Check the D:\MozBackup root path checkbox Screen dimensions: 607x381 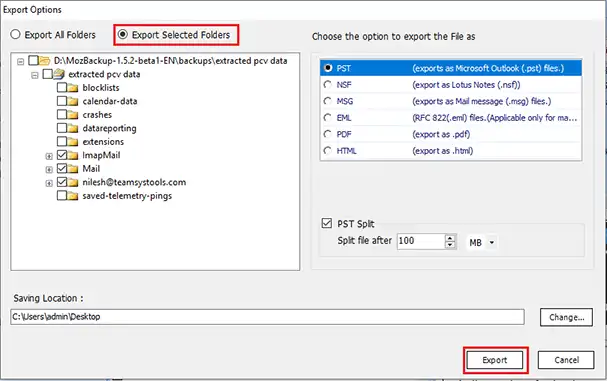[33, 60]
